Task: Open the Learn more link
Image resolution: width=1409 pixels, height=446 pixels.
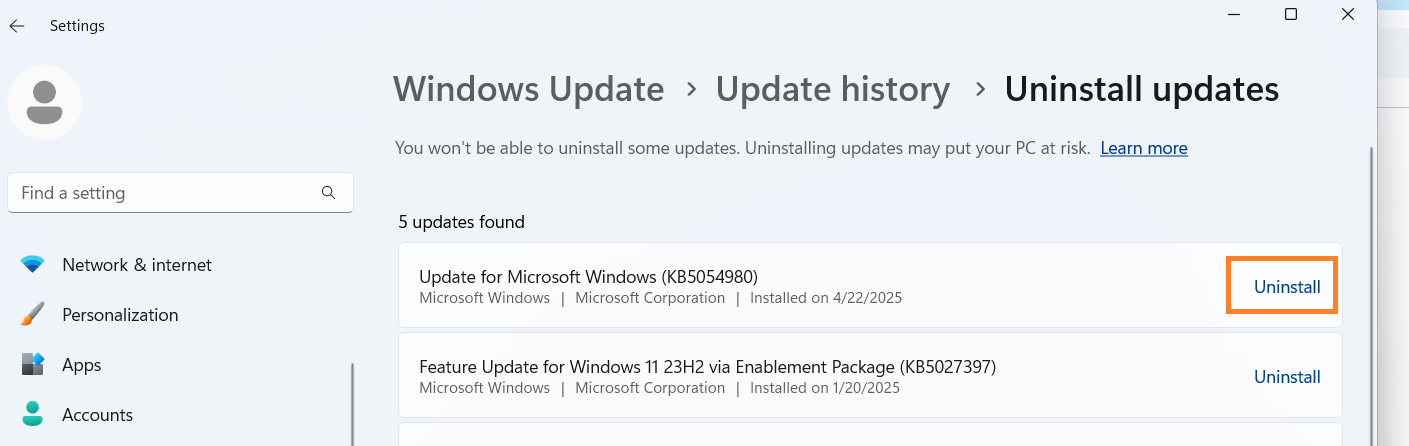Action: coord(1143,148)
